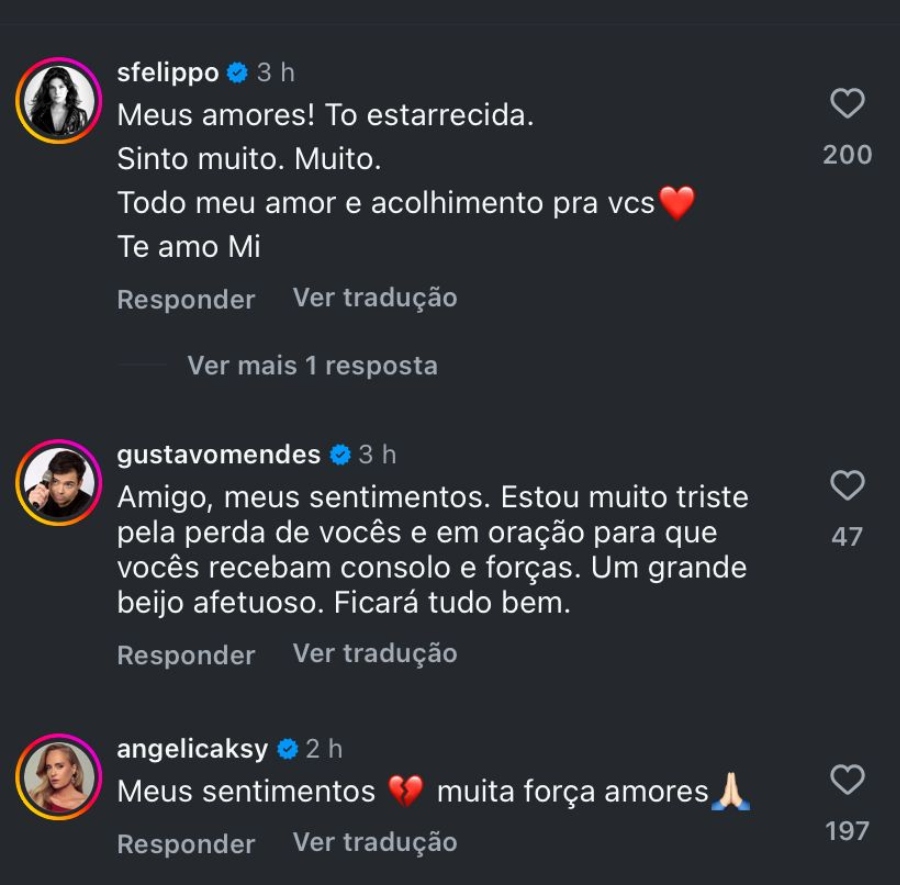Reply to gustavomendes's comment

pos(186,655)
